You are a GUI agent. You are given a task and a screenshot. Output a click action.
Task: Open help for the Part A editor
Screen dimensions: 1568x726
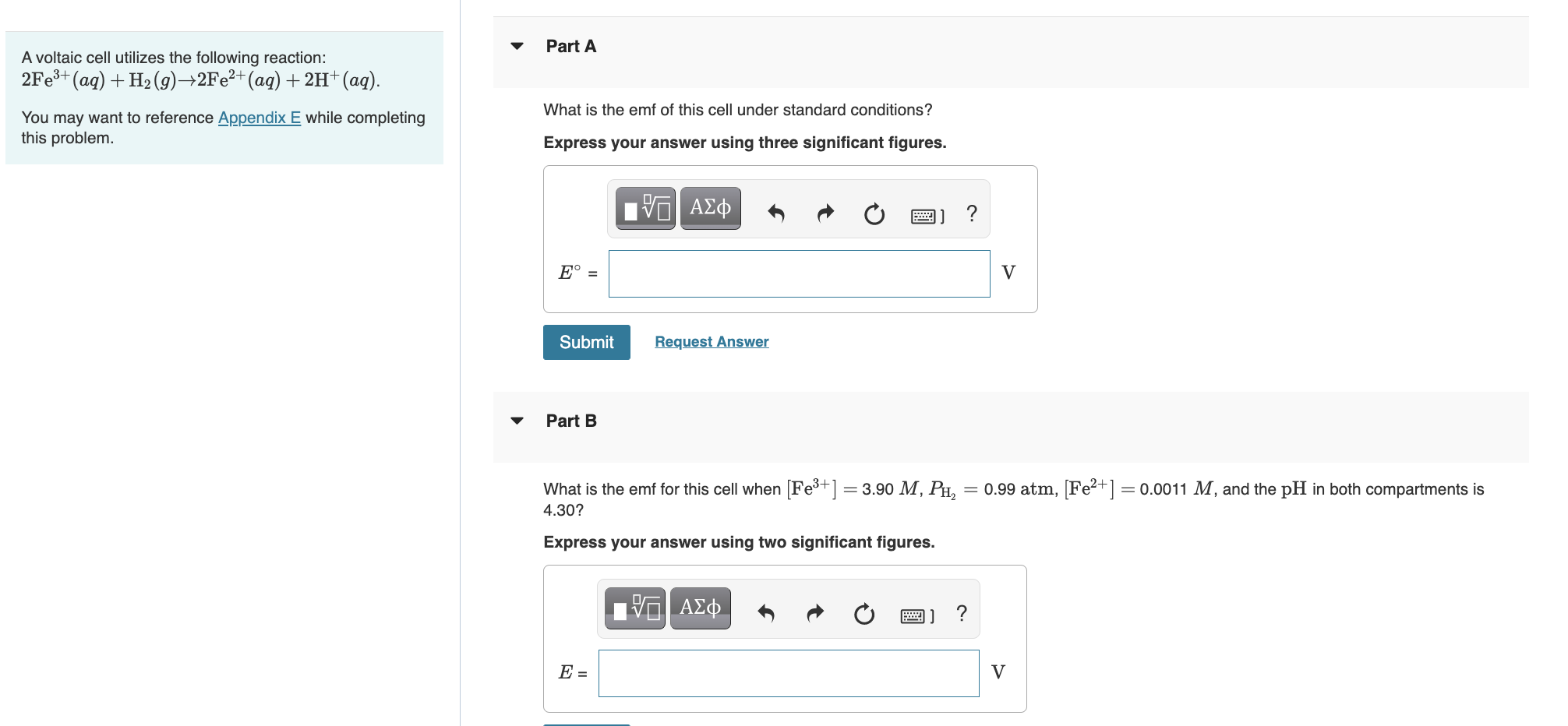(x=972, y=213)
